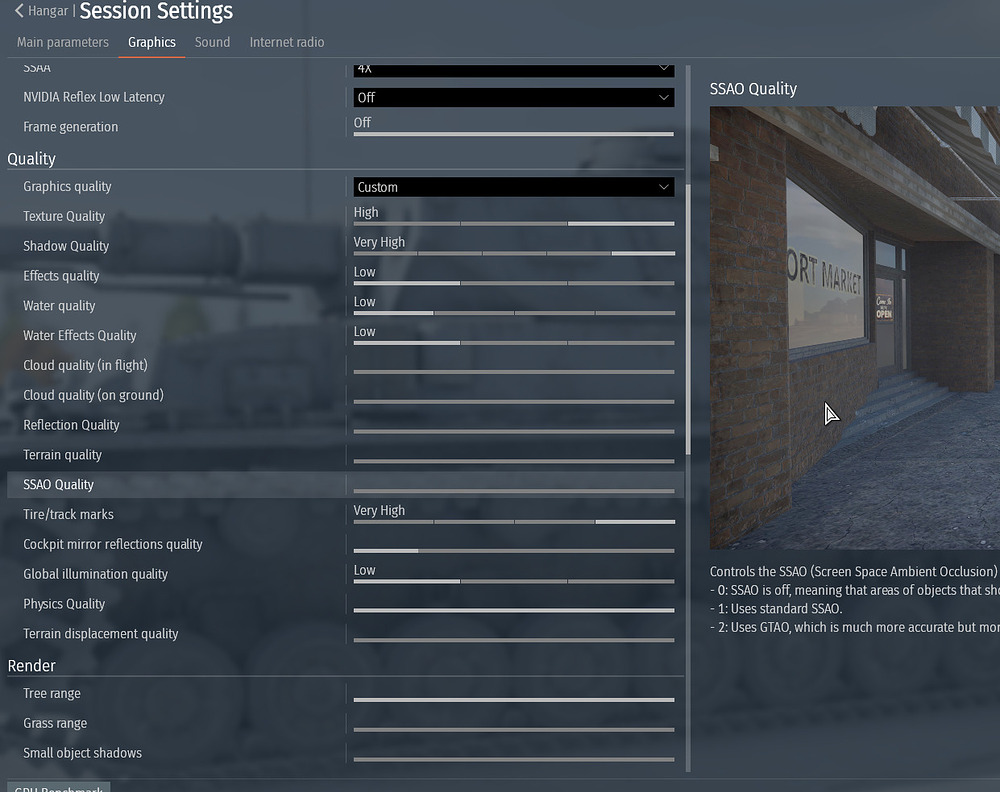The width and height of the screenshot is (1000, 792).
Task: Change the Tire/track marks slider
Action: coord(513,521)
